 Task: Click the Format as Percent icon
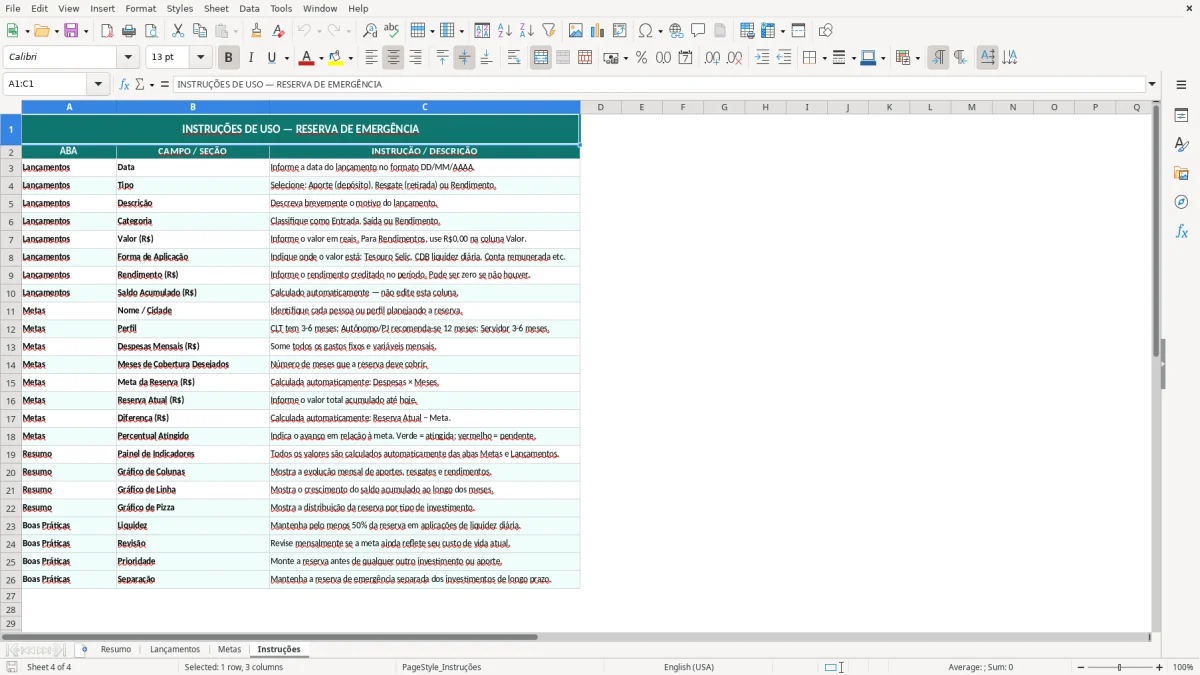pos(642,58)
